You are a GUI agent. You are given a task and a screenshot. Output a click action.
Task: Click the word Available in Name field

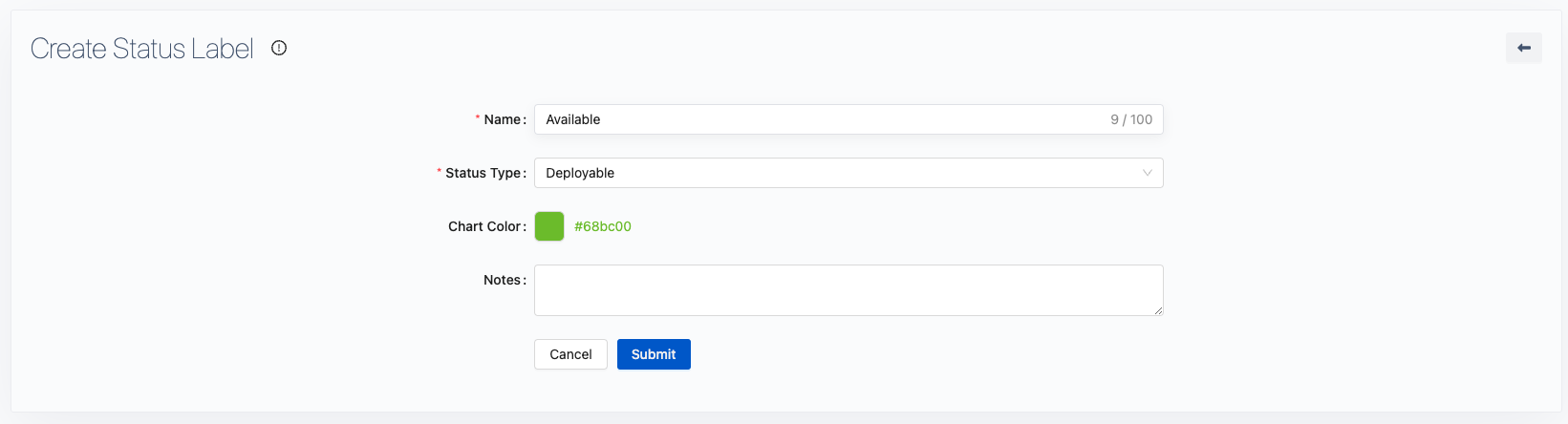tap(573, 119)
